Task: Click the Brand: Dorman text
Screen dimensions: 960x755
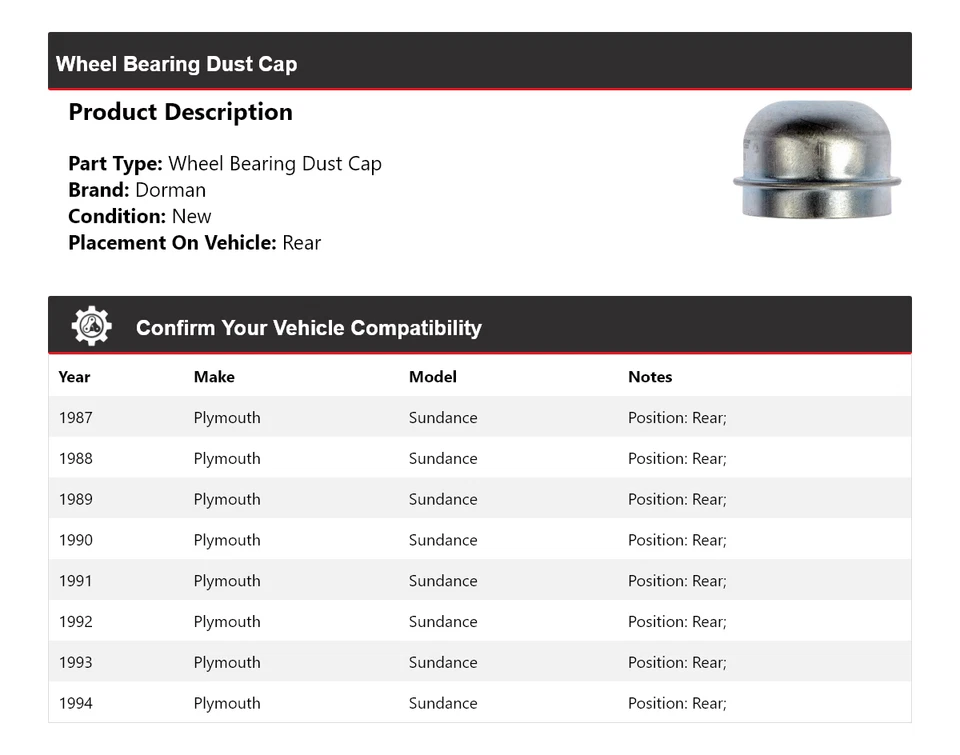Action: click(137, 190)
